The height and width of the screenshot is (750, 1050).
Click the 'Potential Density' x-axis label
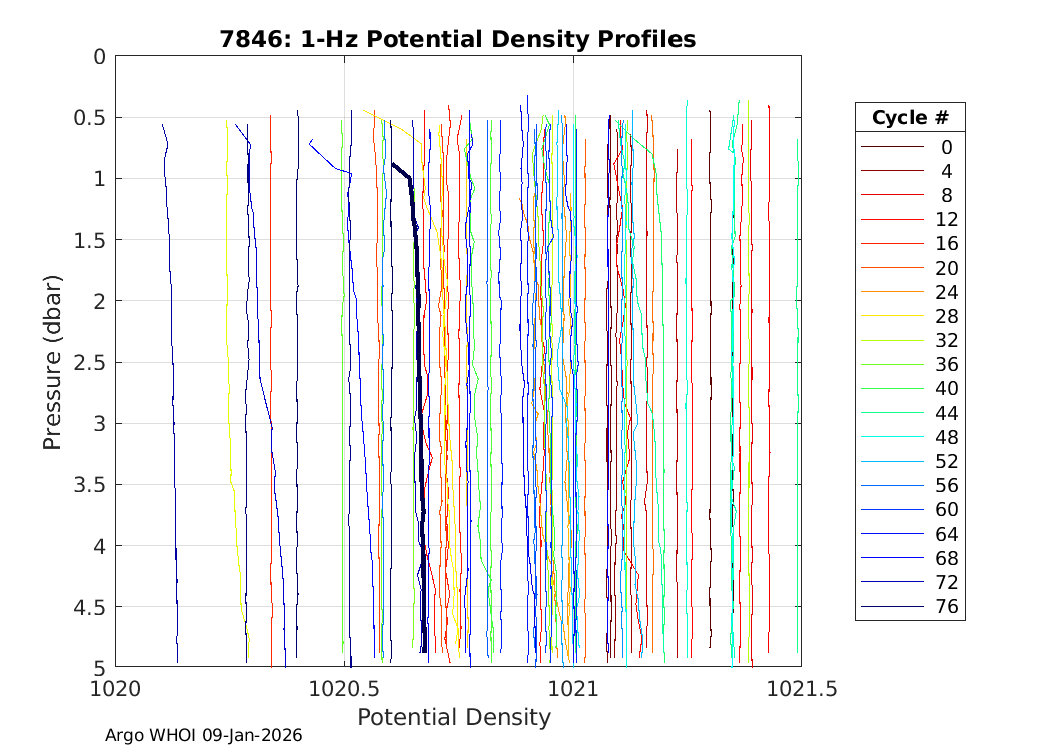tap(453, 717)
